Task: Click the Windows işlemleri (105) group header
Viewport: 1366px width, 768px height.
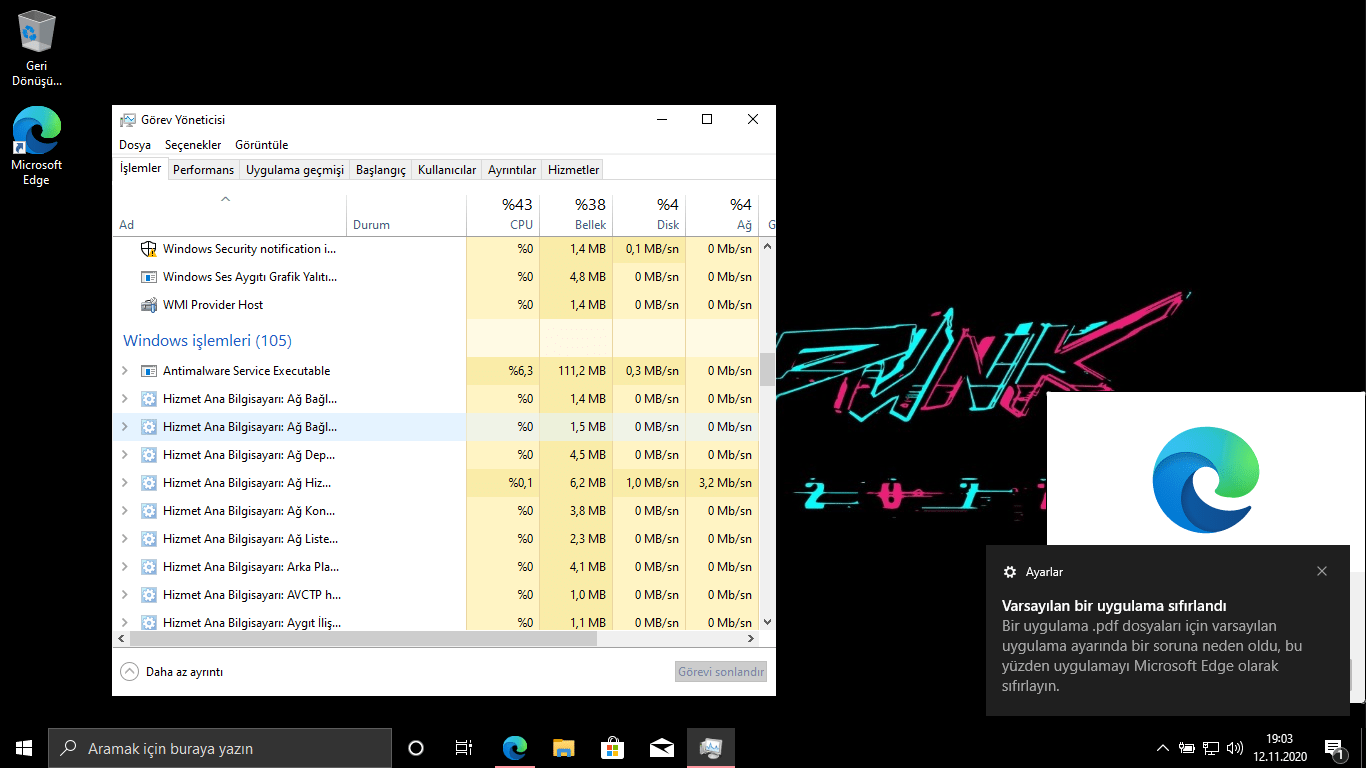Action: tap(207, 341)
